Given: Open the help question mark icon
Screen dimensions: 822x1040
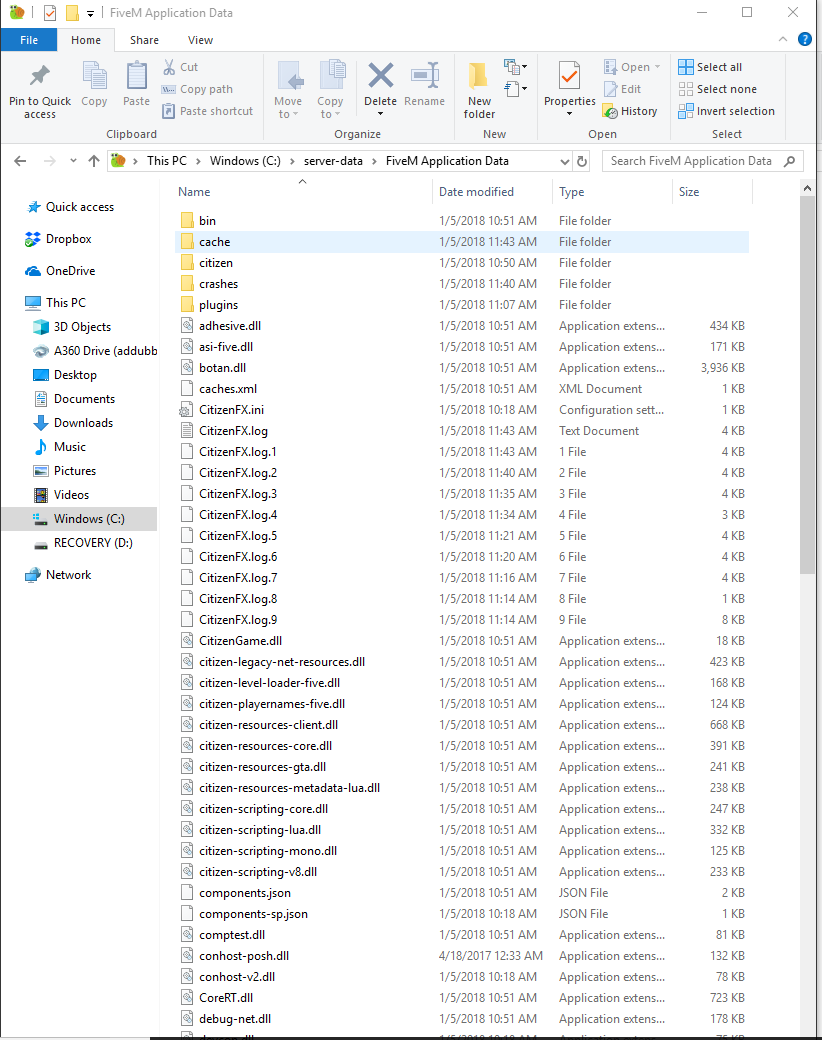Looking at the screenshot, I should [x=805, y=40].
